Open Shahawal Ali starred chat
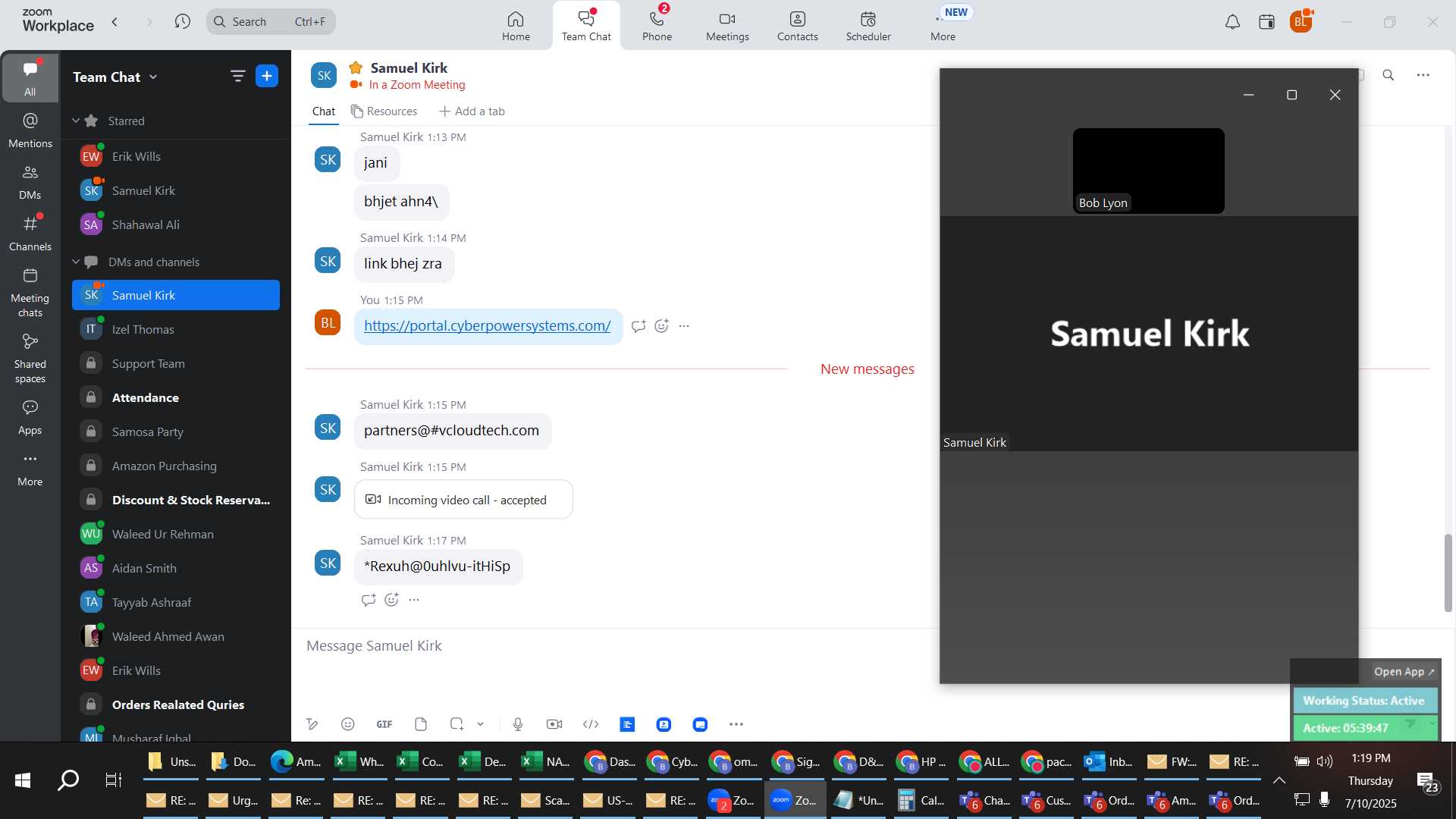 (176, 224)
